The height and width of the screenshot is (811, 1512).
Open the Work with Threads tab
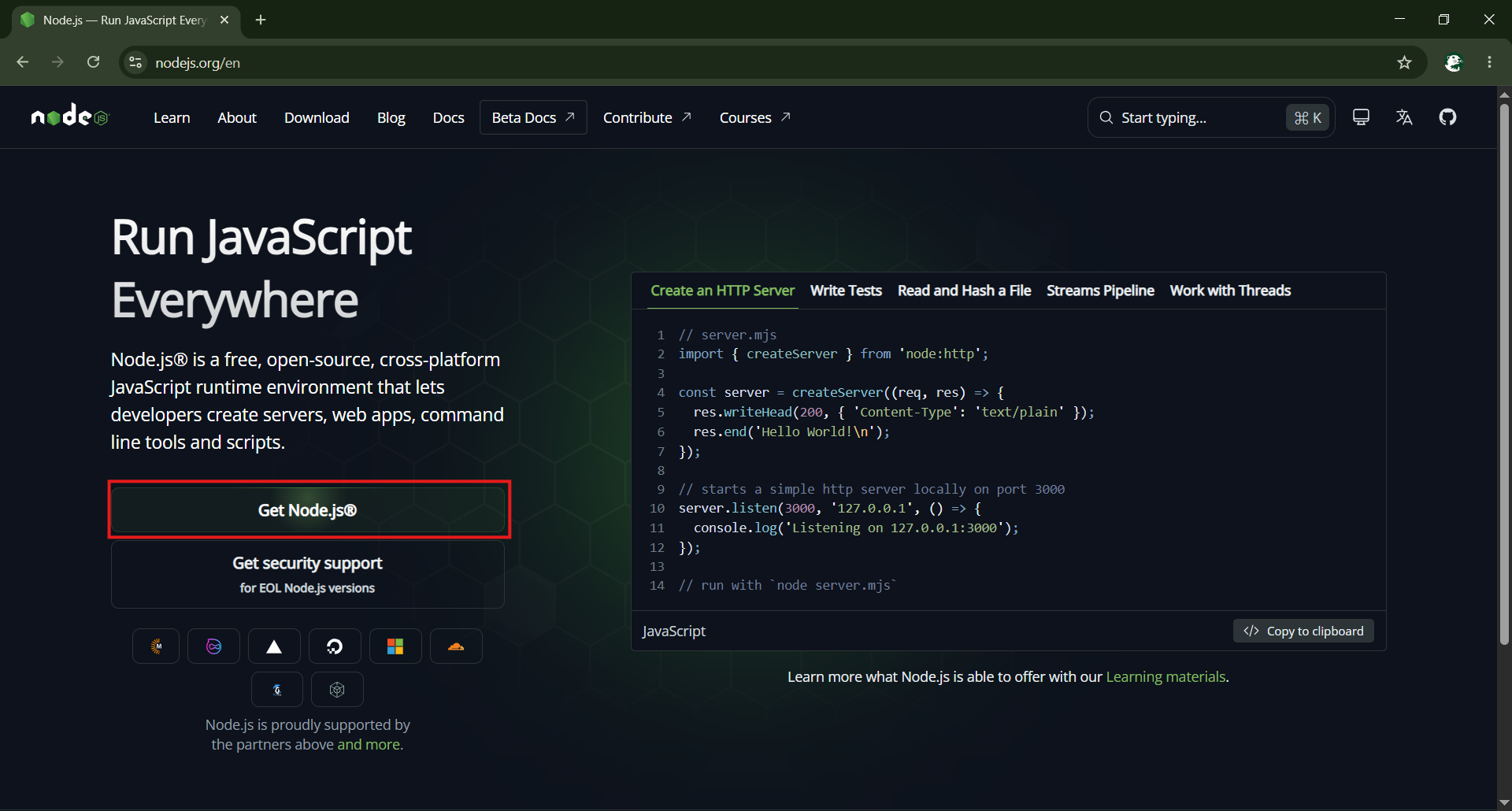[x=1230, y=291]
